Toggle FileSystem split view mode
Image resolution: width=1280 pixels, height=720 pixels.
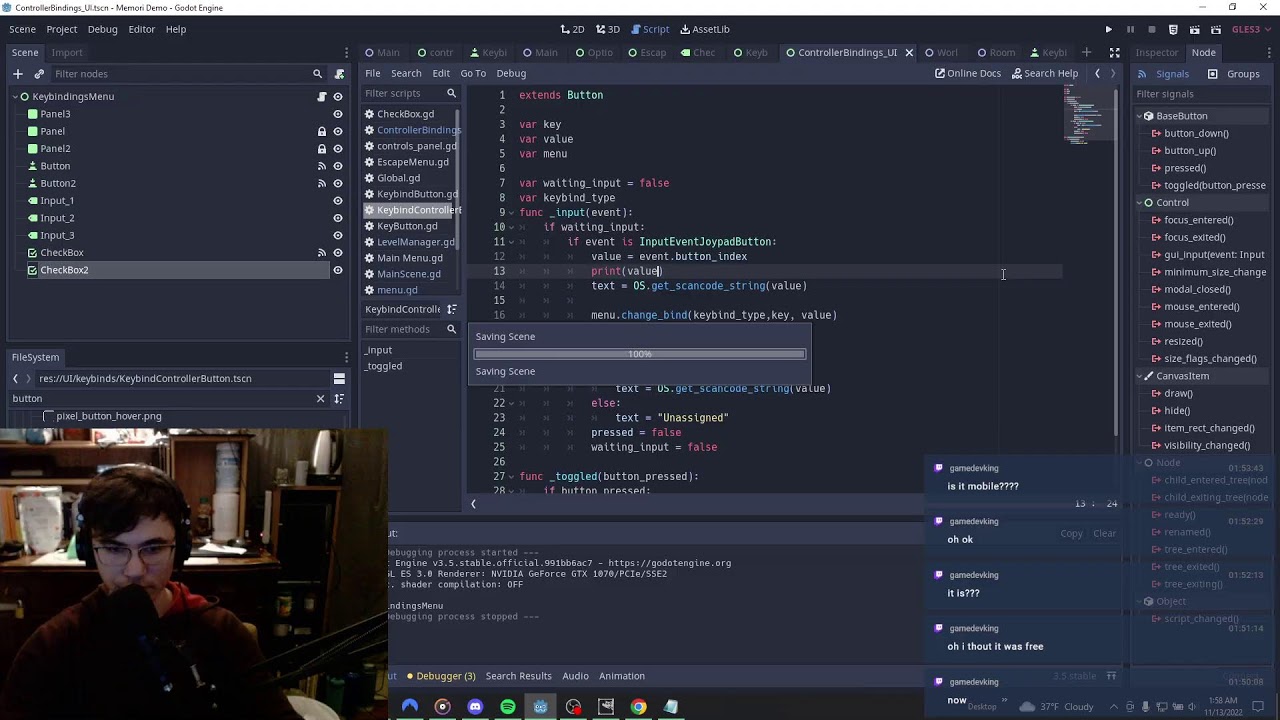tap(339, 378)
